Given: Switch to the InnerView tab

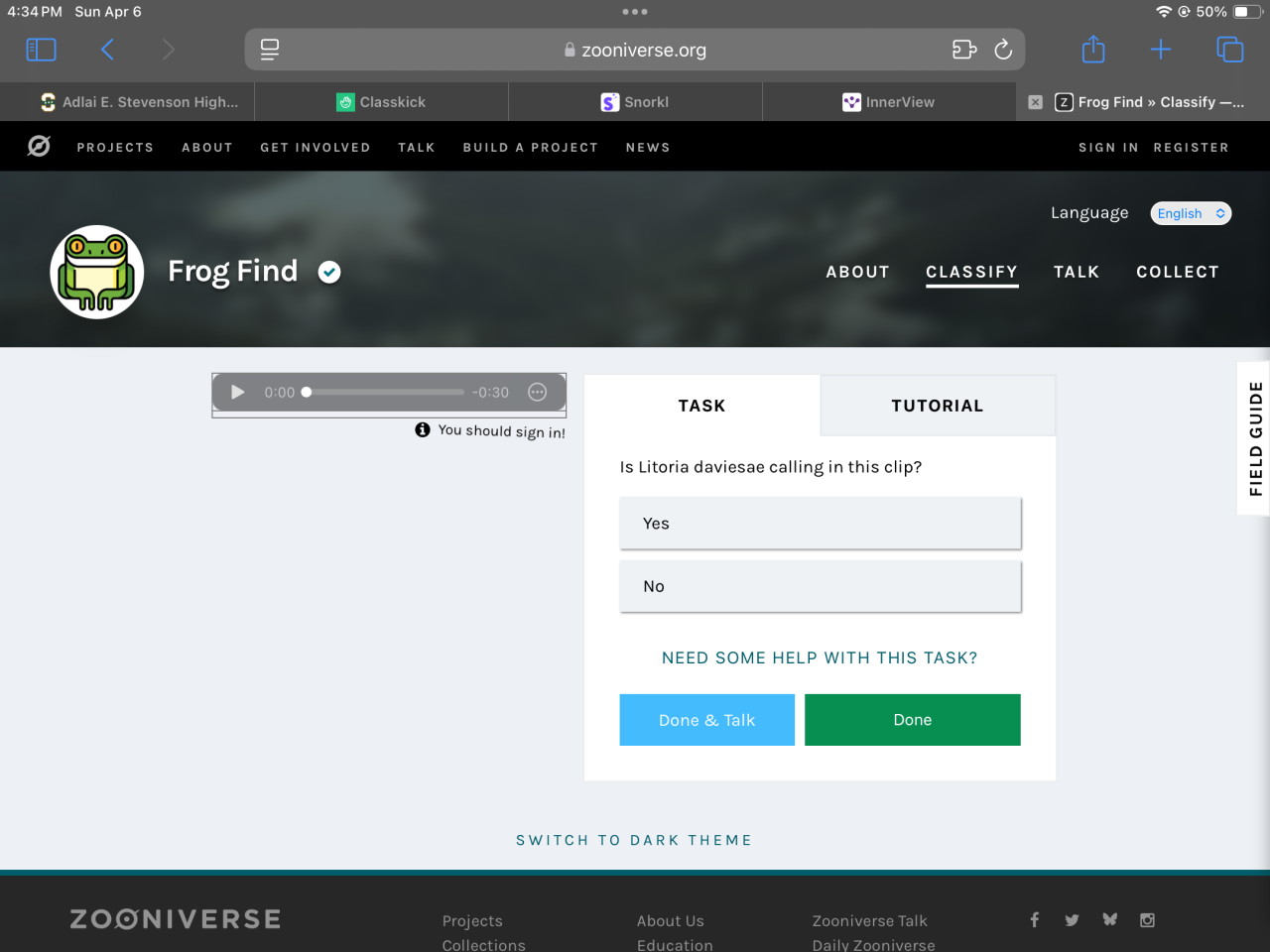Looking at the screenshot, I should point(889,102).
